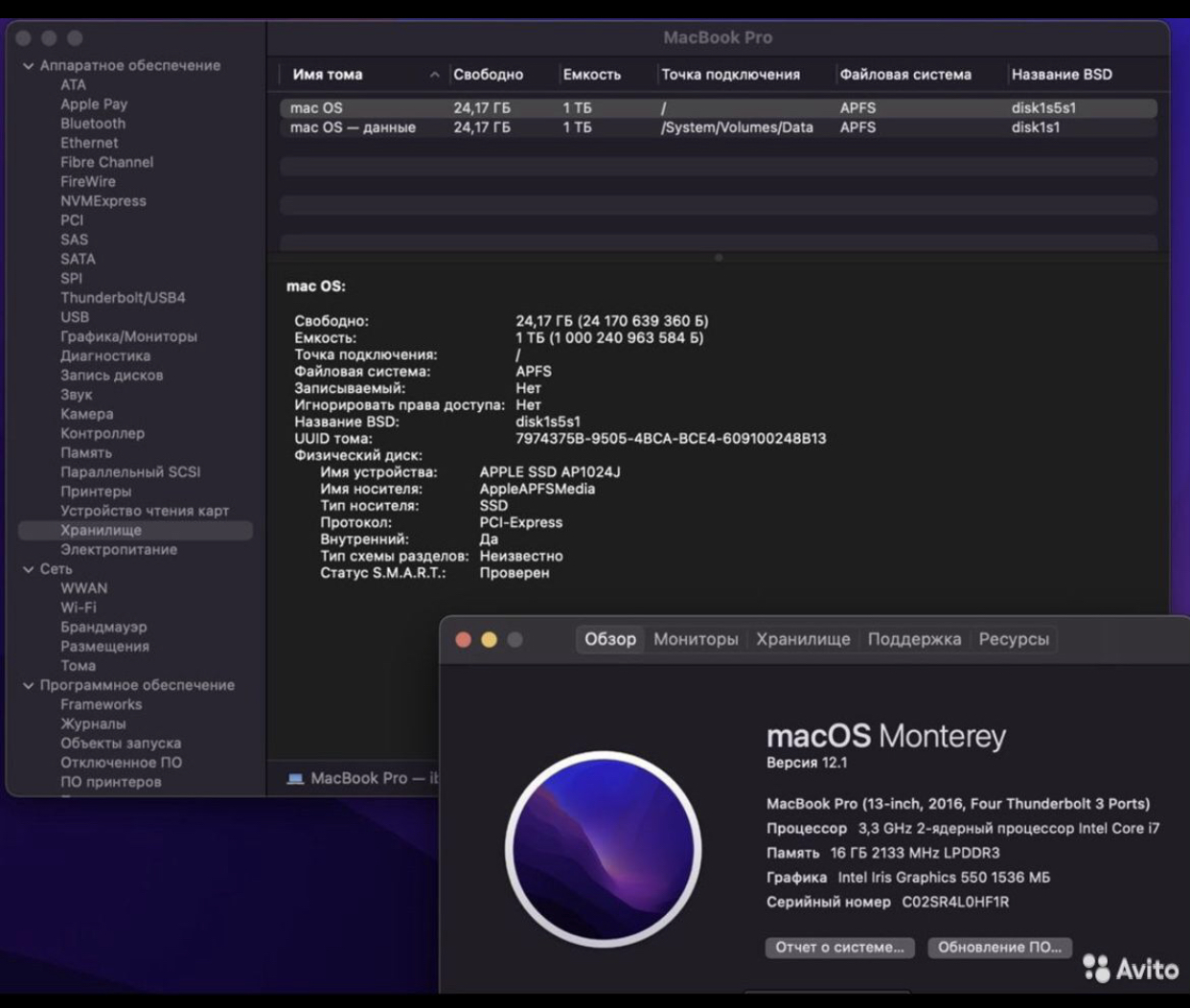Viewport: 1190px width, 1008px height.
Task: Click the Отчет о системе button
Action: [839, 947]
